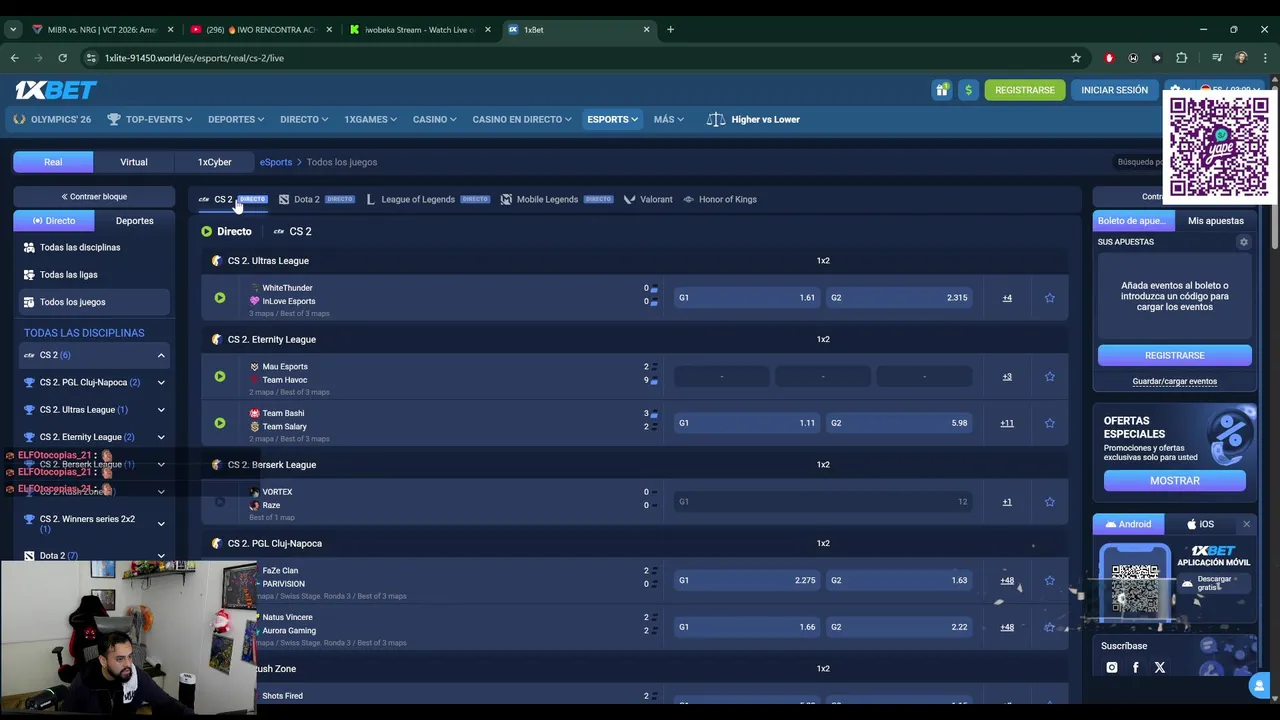Open the DEPORTES dropdown menu
The height and width of the screenshot is (720, 1280).
[x=236, y=119]
